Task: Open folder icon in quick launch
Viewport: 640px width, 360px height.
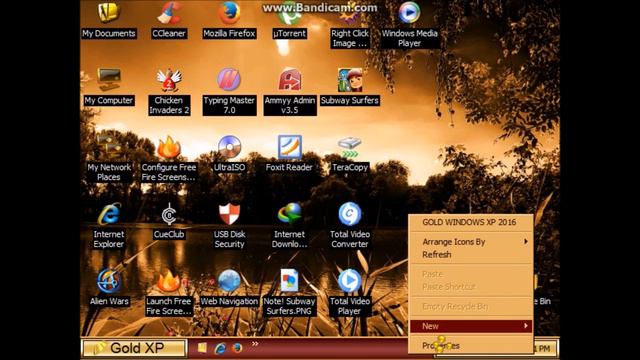Action: tap(202, 348)
